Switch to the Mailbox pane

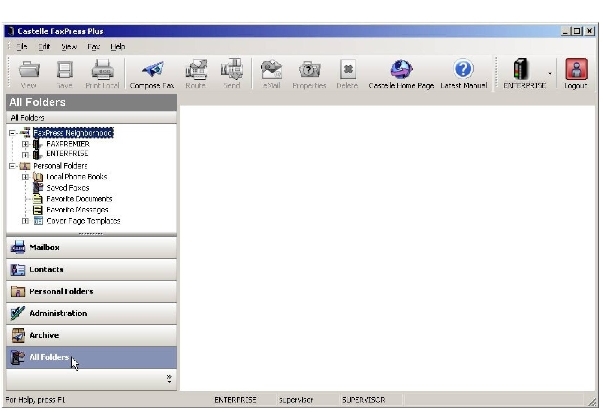(x=92, y=247)
